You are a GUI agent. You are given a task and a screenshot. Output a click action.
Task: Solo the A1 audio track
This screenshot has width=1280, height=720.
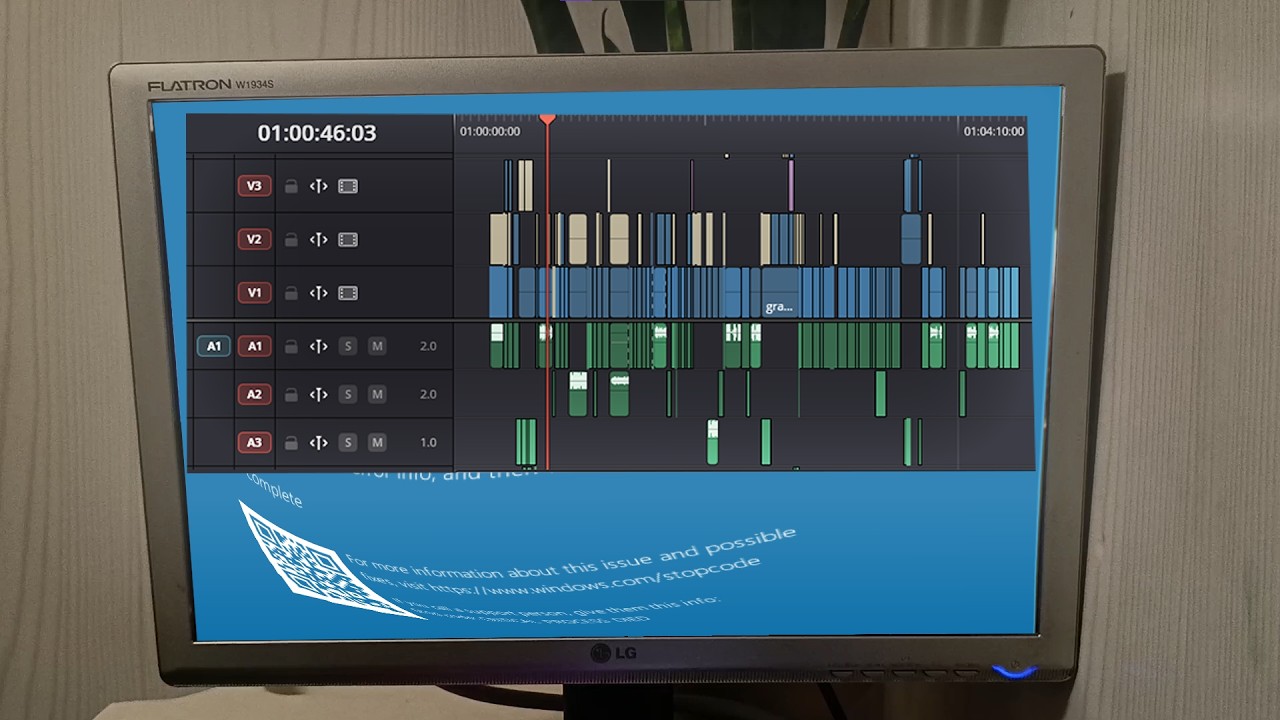(348, 346)
